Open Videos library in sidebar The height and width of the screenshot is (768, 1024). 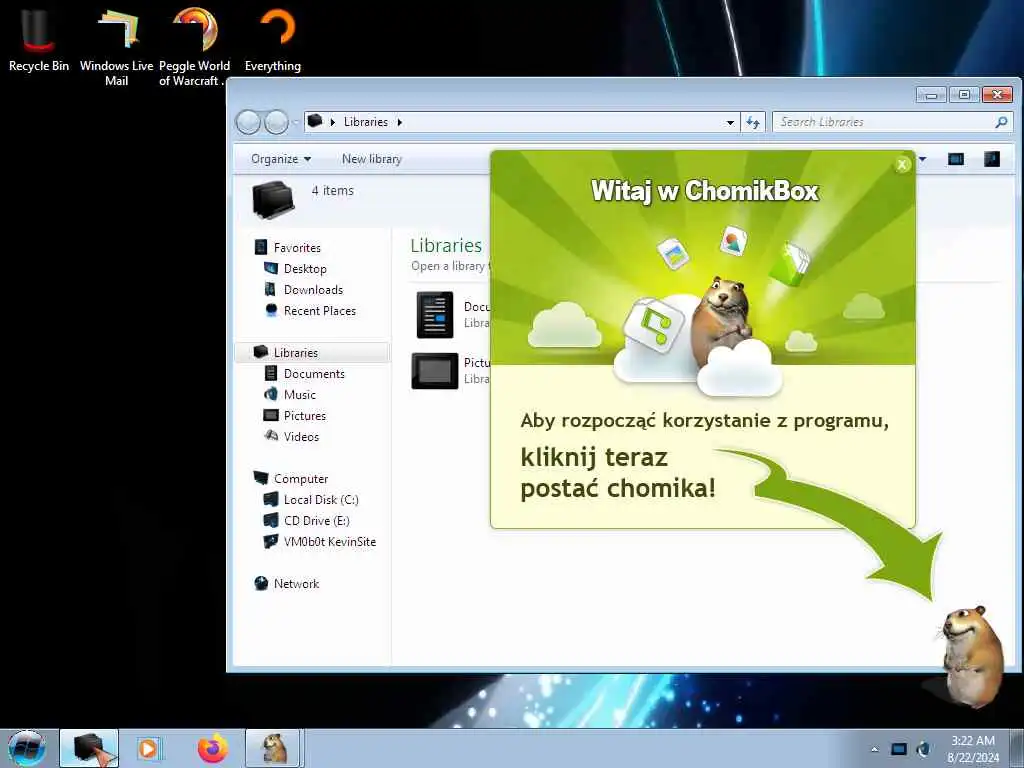(x=301, y=436)
